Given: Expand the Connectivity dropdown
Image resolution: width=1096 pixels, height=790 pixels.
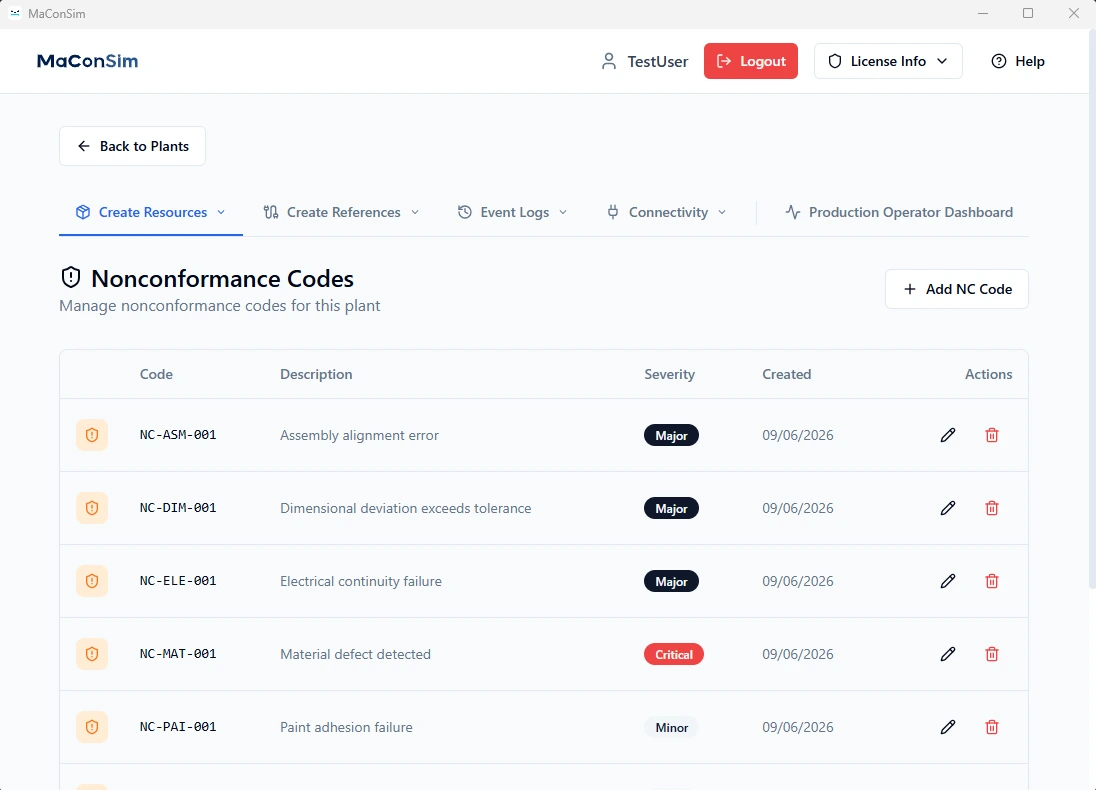Looking at the screenshot, I should [667, 212].
